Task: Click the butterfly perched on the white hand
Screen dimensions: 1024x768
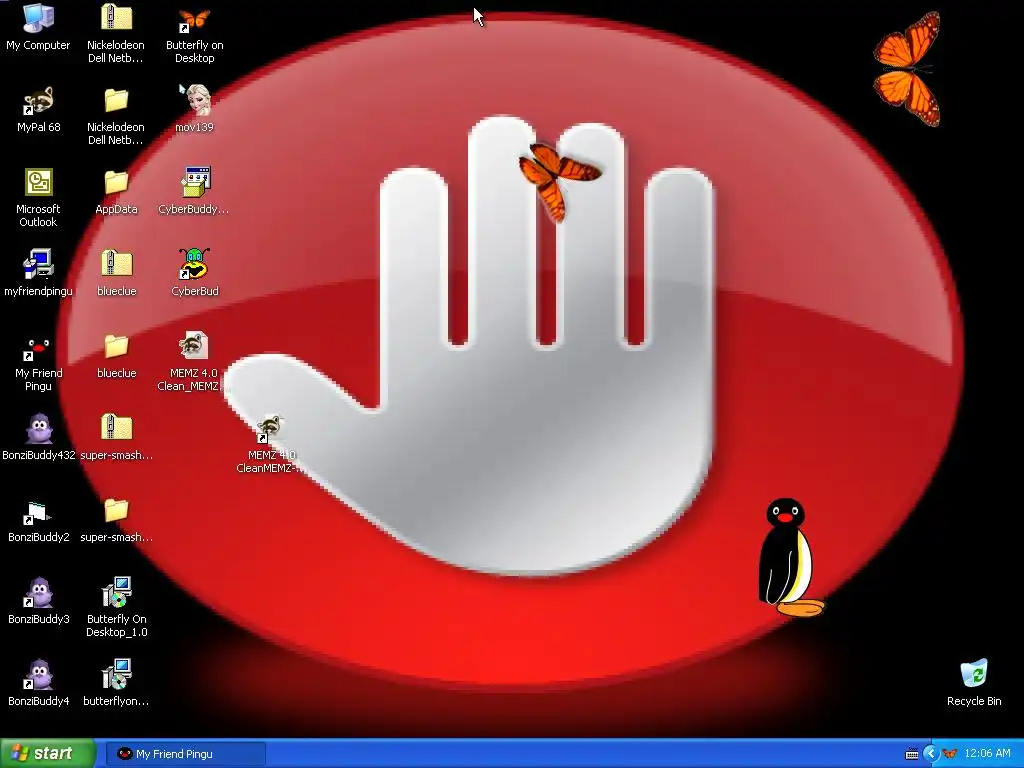Action: tap(559, 180)
